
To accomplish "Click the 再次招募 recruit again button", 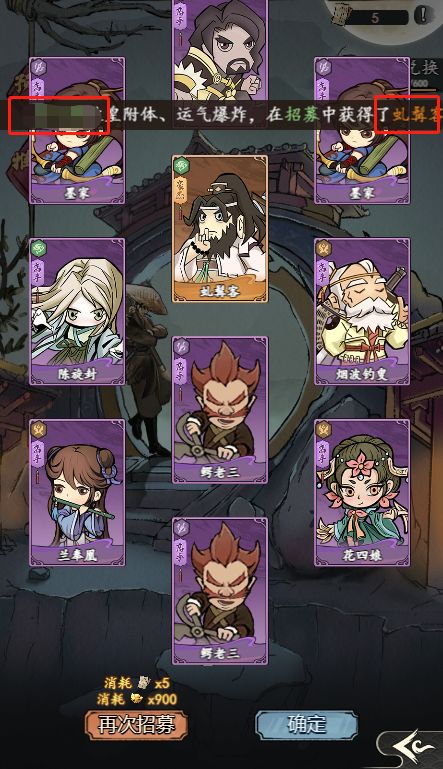I will point(137,724).
